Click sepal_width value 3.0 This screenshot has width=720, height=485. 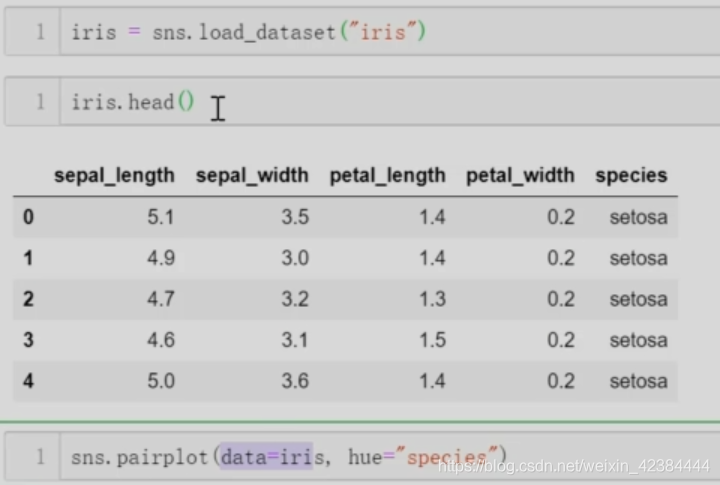pyautogui.click(x=295, y=258)
